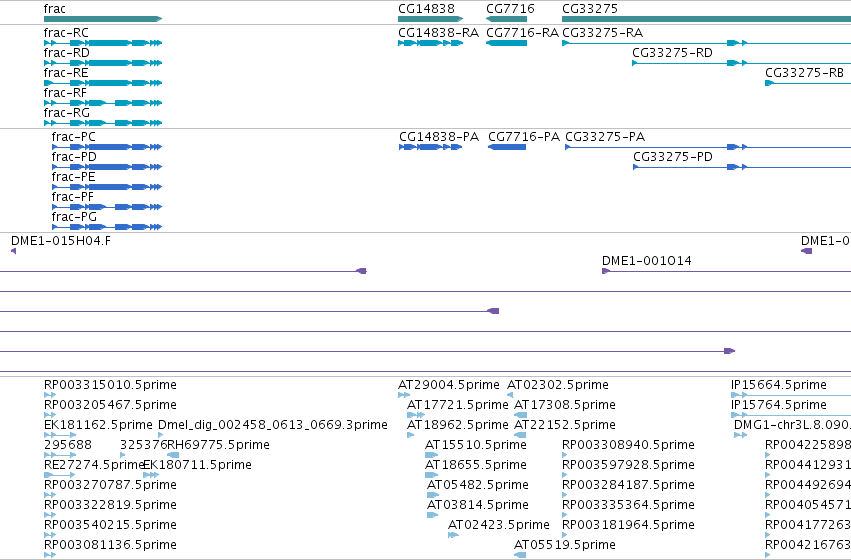Click EST AT02302.5prime
Viewport: 851px width, 560px height.
pos(510,395)
